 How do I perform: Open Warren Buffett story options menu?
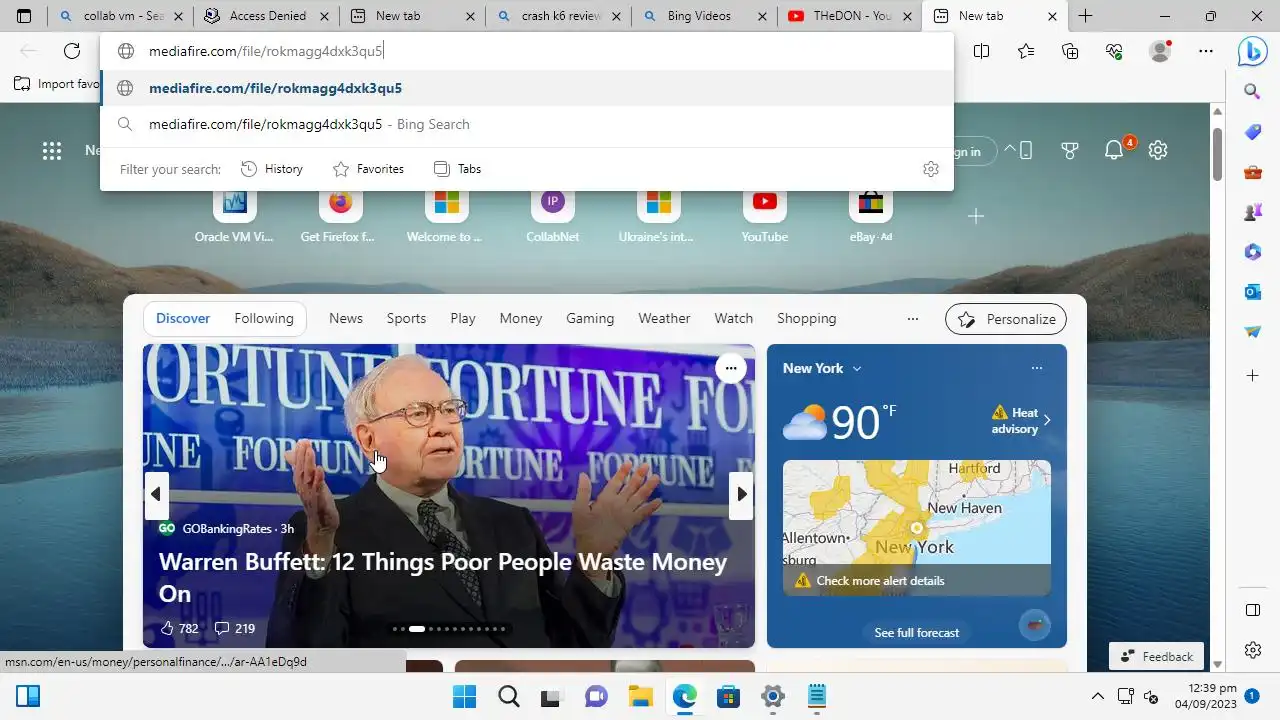(731, 368)
